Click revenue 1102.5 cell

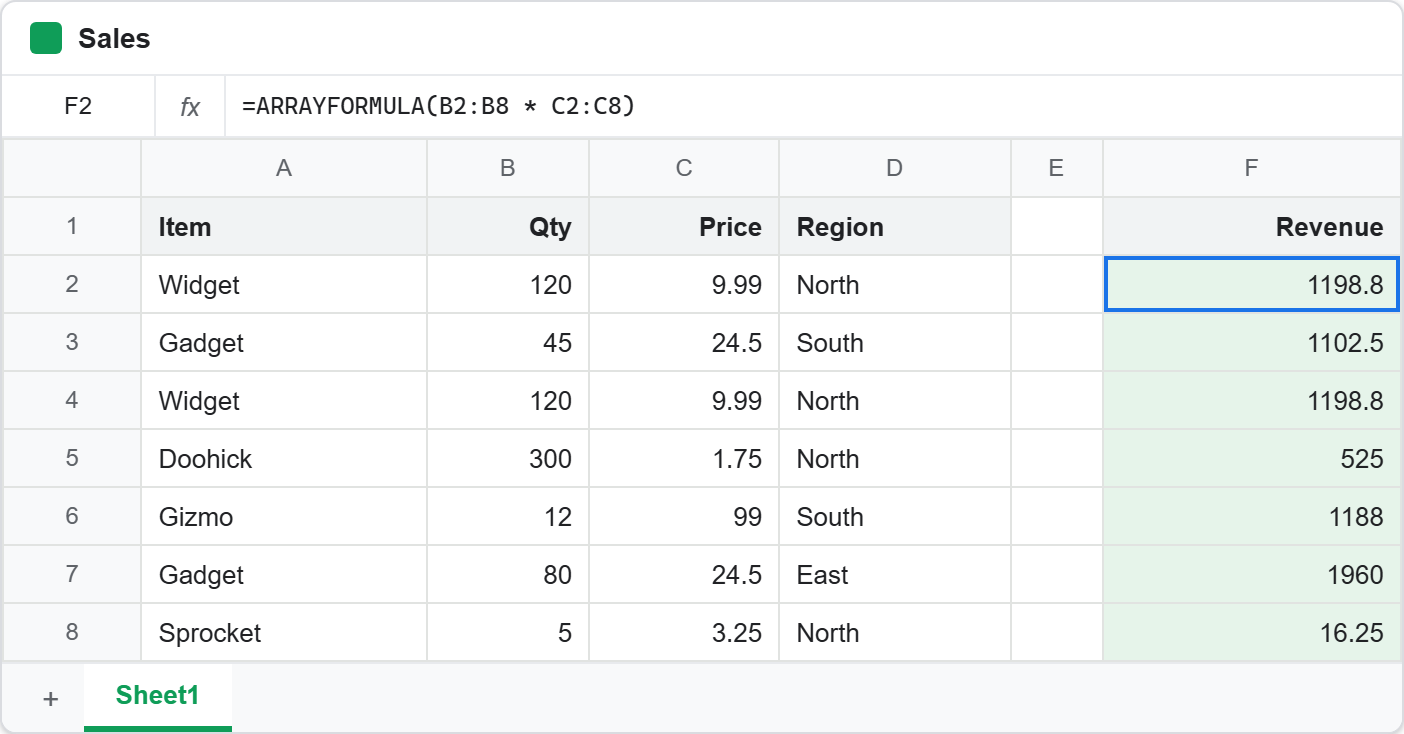pos(1252,342)
